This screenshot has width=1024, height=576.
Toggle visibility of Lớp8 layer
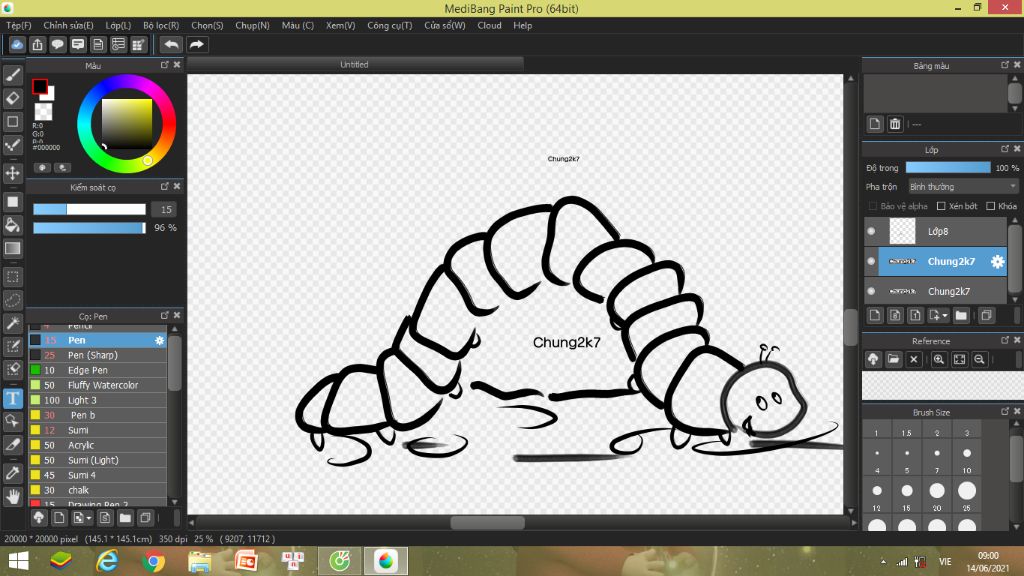pyautogui.click(x=871, y=231)
